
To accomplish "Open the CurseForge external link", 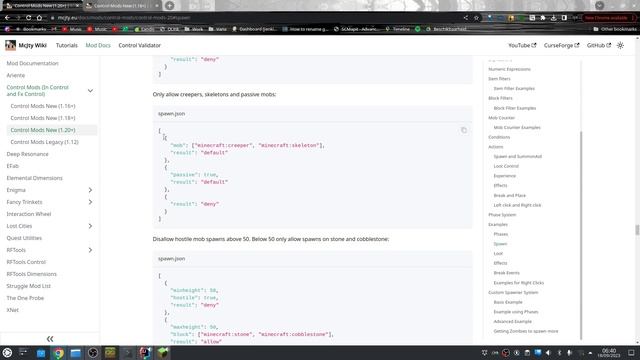I will click(x=561, y=45).
